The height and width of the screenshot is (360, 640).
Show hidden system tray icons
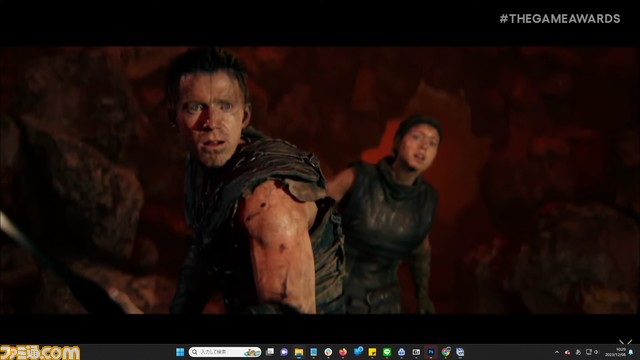(x=557, y=352)
